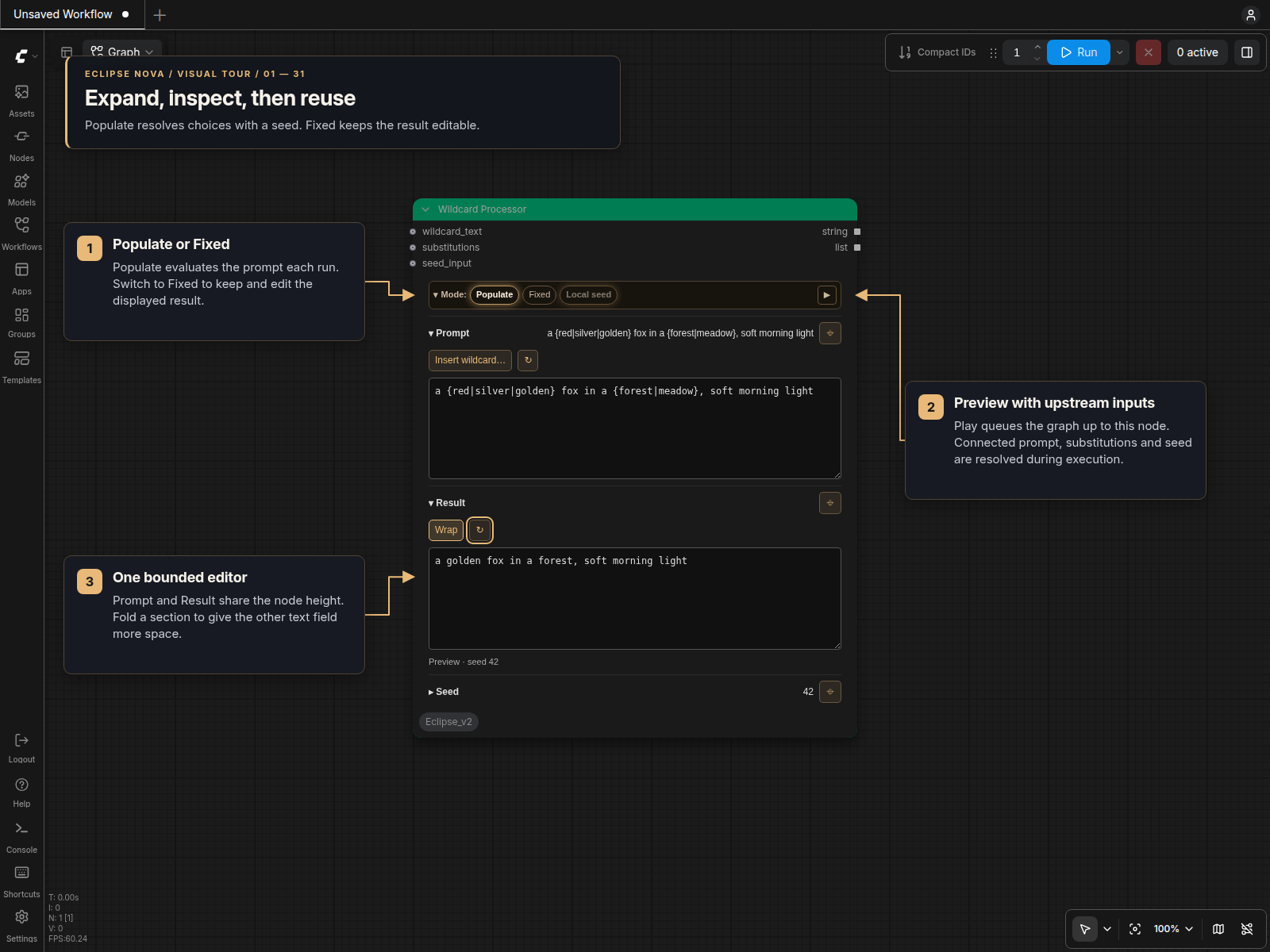
Task: Collapse the Result section
Action: point(447,503)
